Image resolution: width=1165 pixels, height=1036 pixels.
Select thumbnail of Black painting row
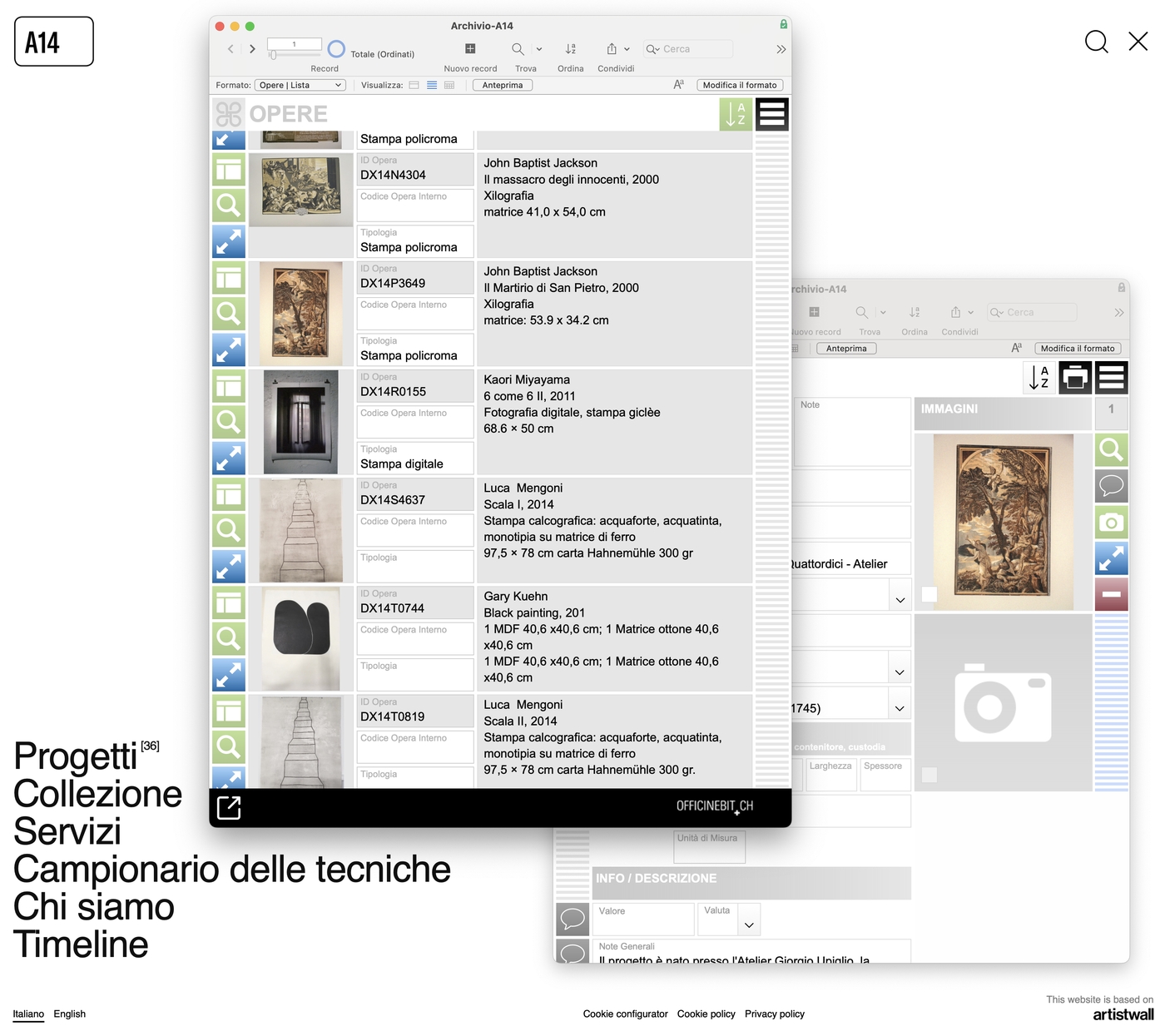point(301,639)
